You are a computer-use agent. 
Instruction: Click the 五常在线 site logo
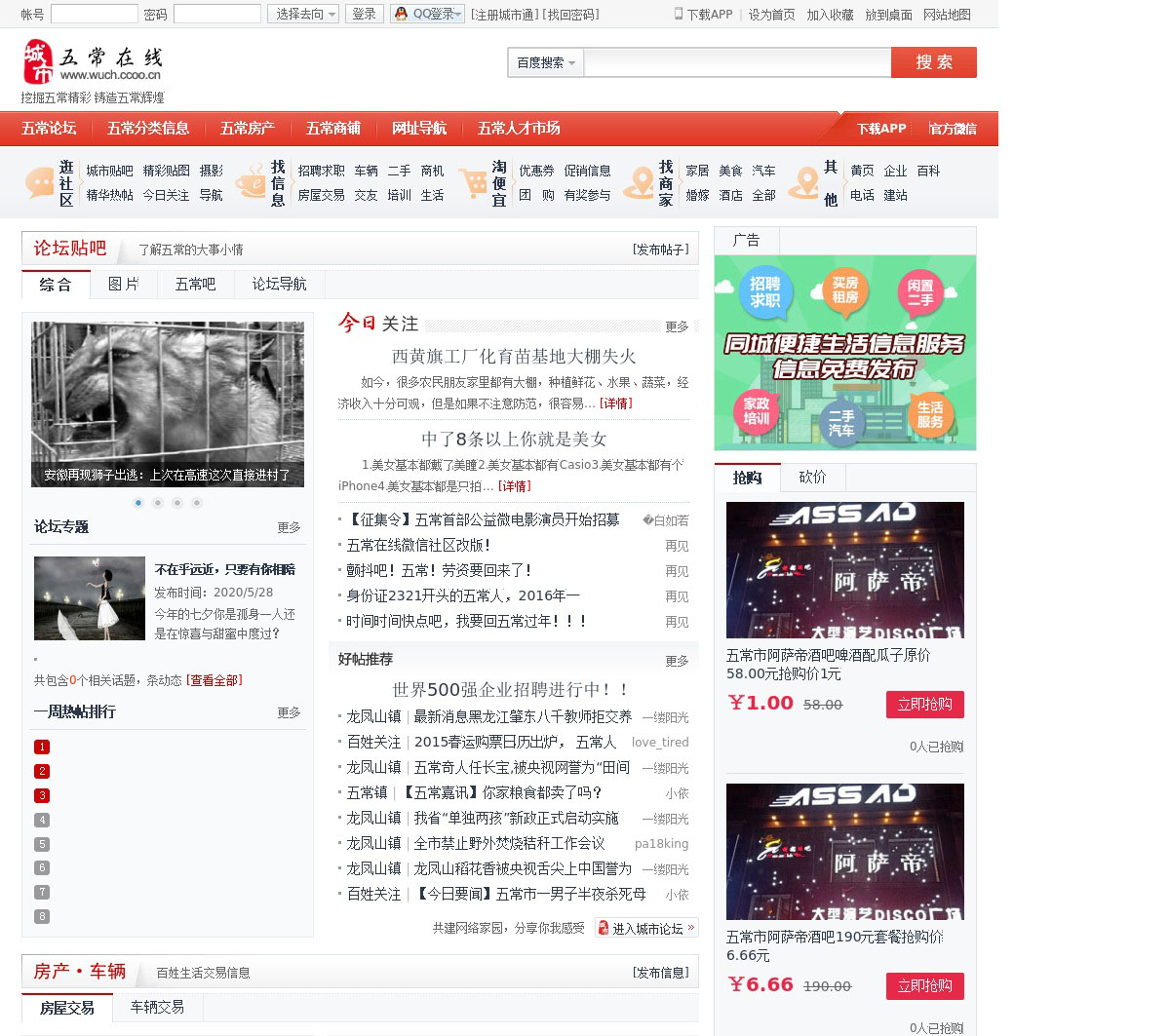point(93,62)
